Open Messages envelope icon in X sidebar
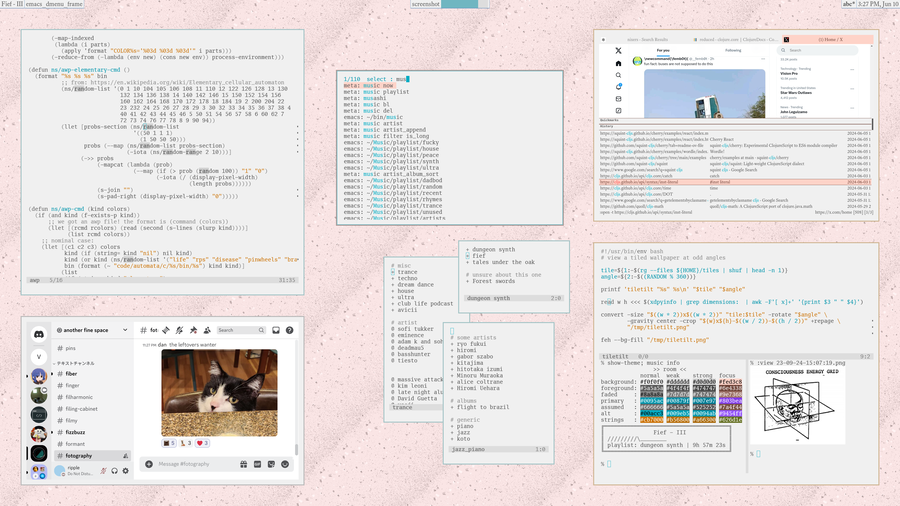Screen dimensions: 900x506 click(618, 99)
